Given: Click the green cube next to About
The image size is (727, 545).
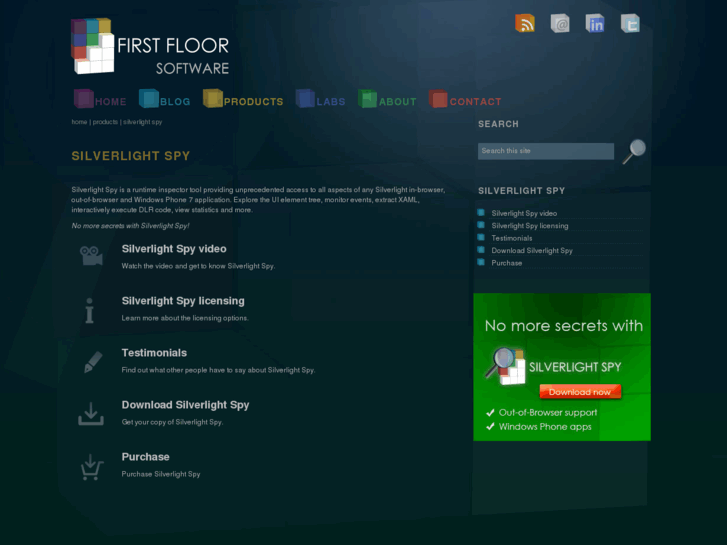Looking at the screenshot, I should [368, 98].
